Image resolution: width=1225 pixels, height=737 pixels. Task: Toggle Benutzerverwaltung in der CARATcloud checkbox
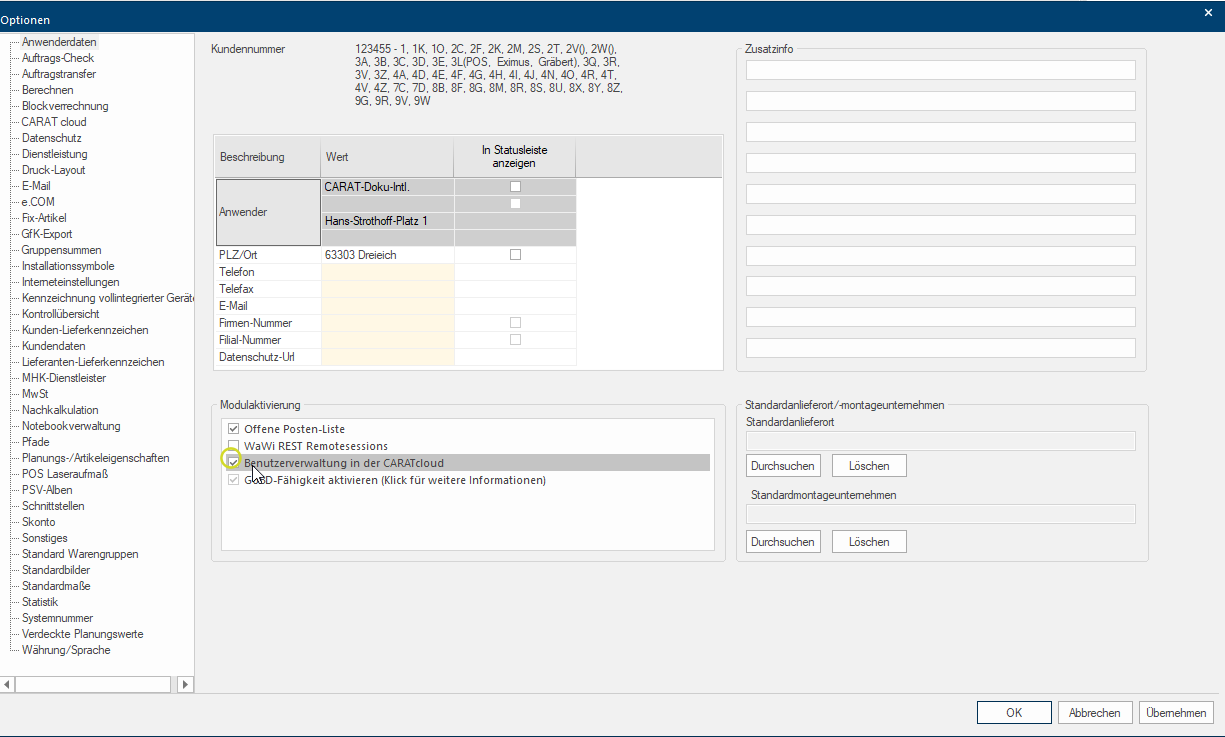coord(233,463)
